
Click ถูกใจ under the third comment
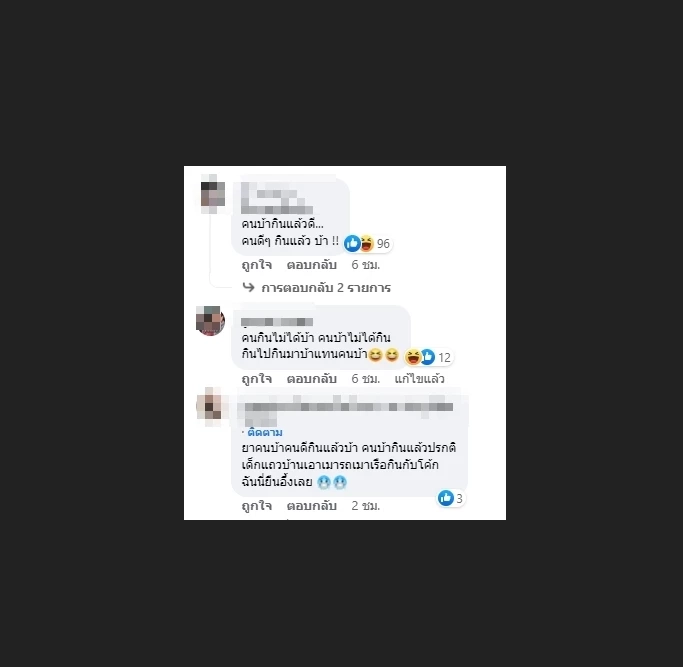pos(257,506)
